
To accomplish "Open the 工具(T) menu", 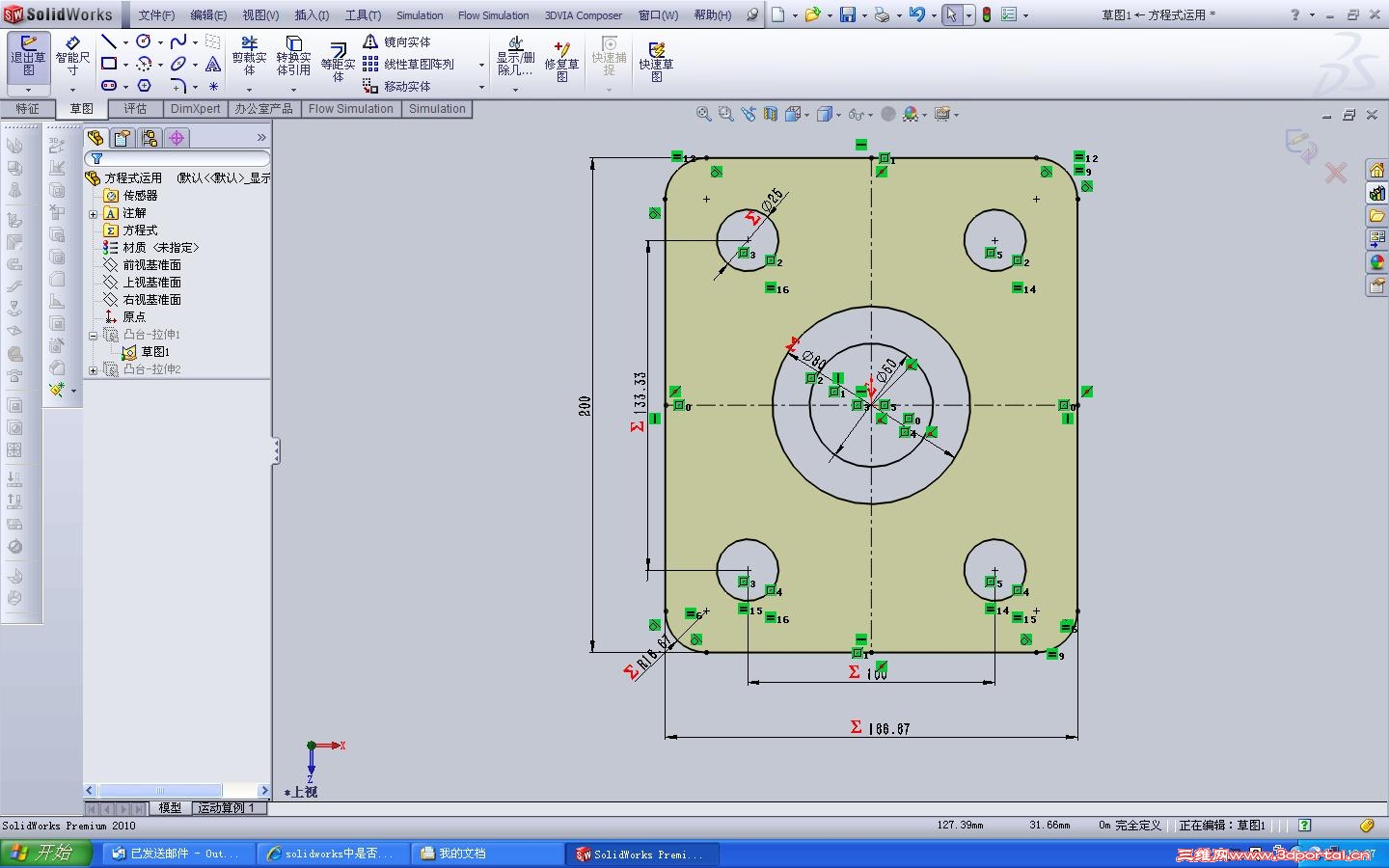I will click(364, 15).
